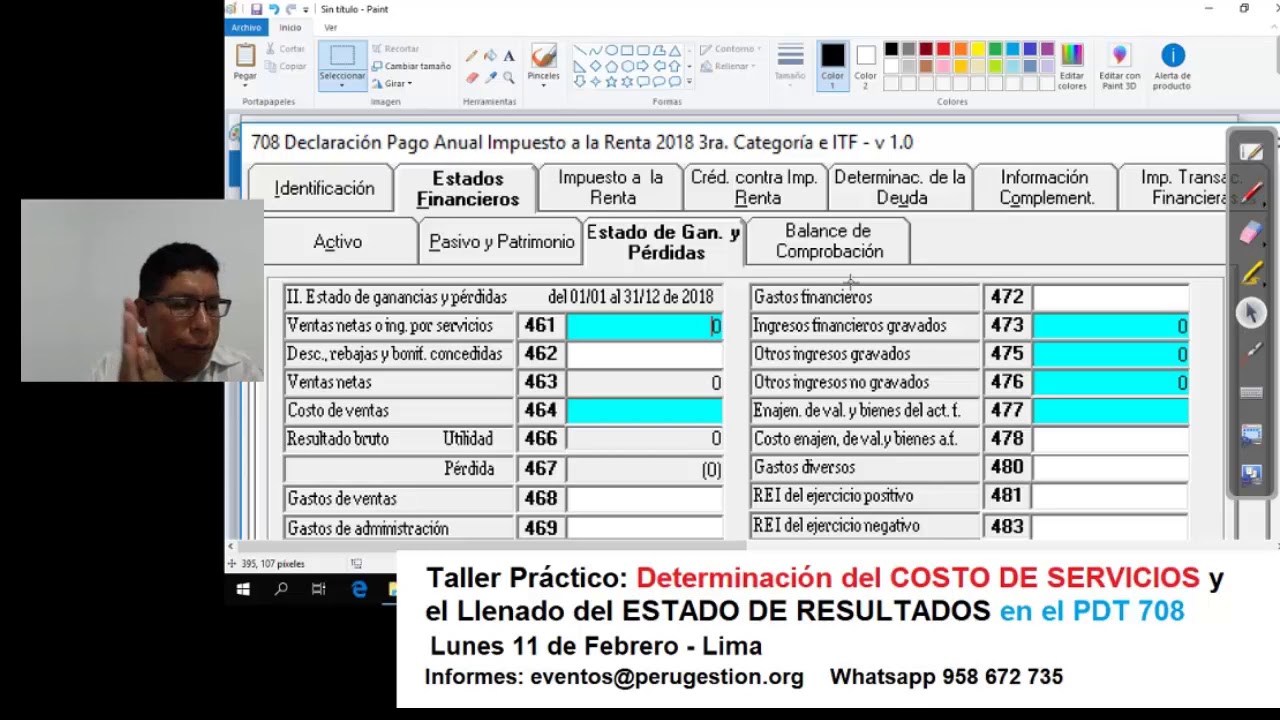1280x720 pixels.
Task: Click red pen on annotation toolbar
Action: click(x=1252, y=191)
